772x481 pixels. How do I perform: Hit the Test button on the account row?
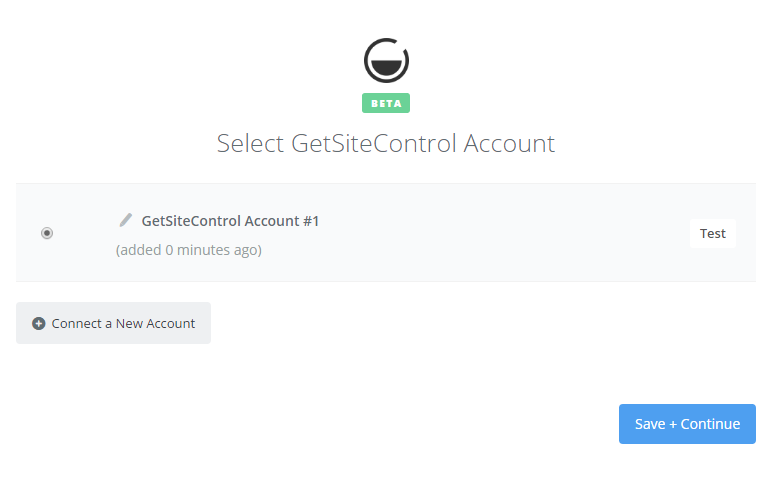(712, 233)
